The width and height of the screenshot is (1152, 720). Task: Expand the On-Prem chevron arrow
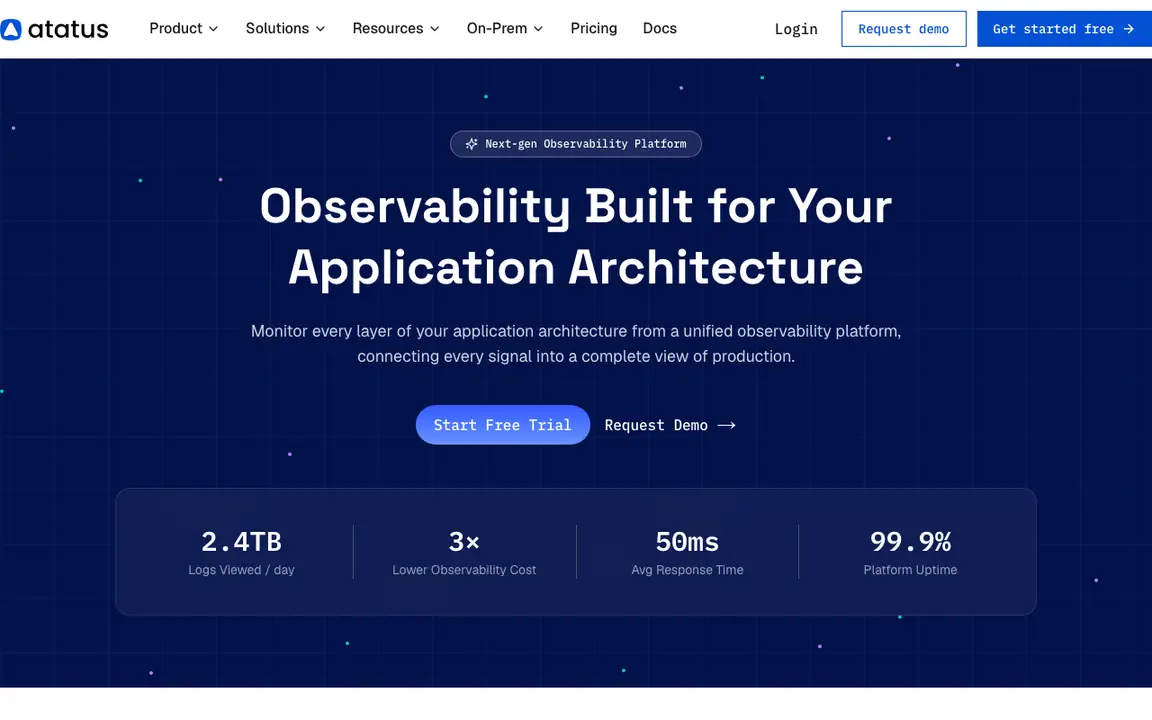539,29
